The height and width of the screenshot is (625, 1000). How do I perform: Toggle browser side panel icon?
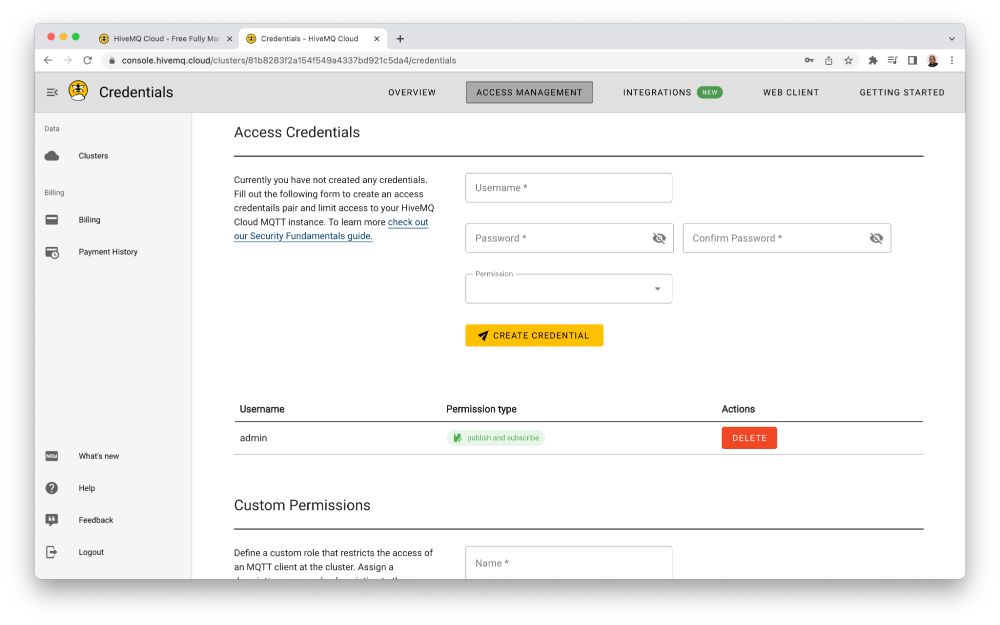[913, 61]
